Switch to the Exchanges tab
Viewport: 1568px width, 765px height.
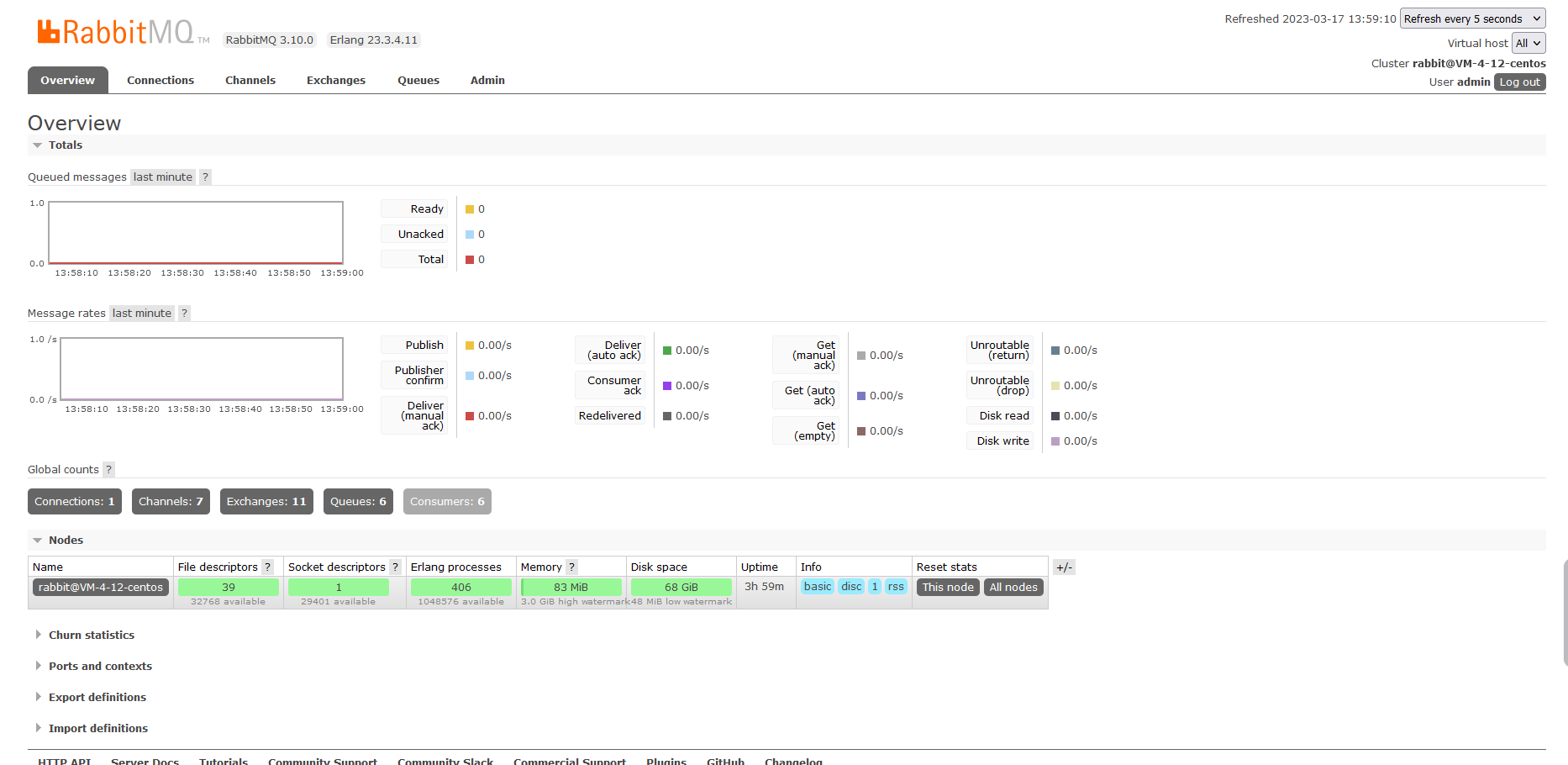[336, 80]
